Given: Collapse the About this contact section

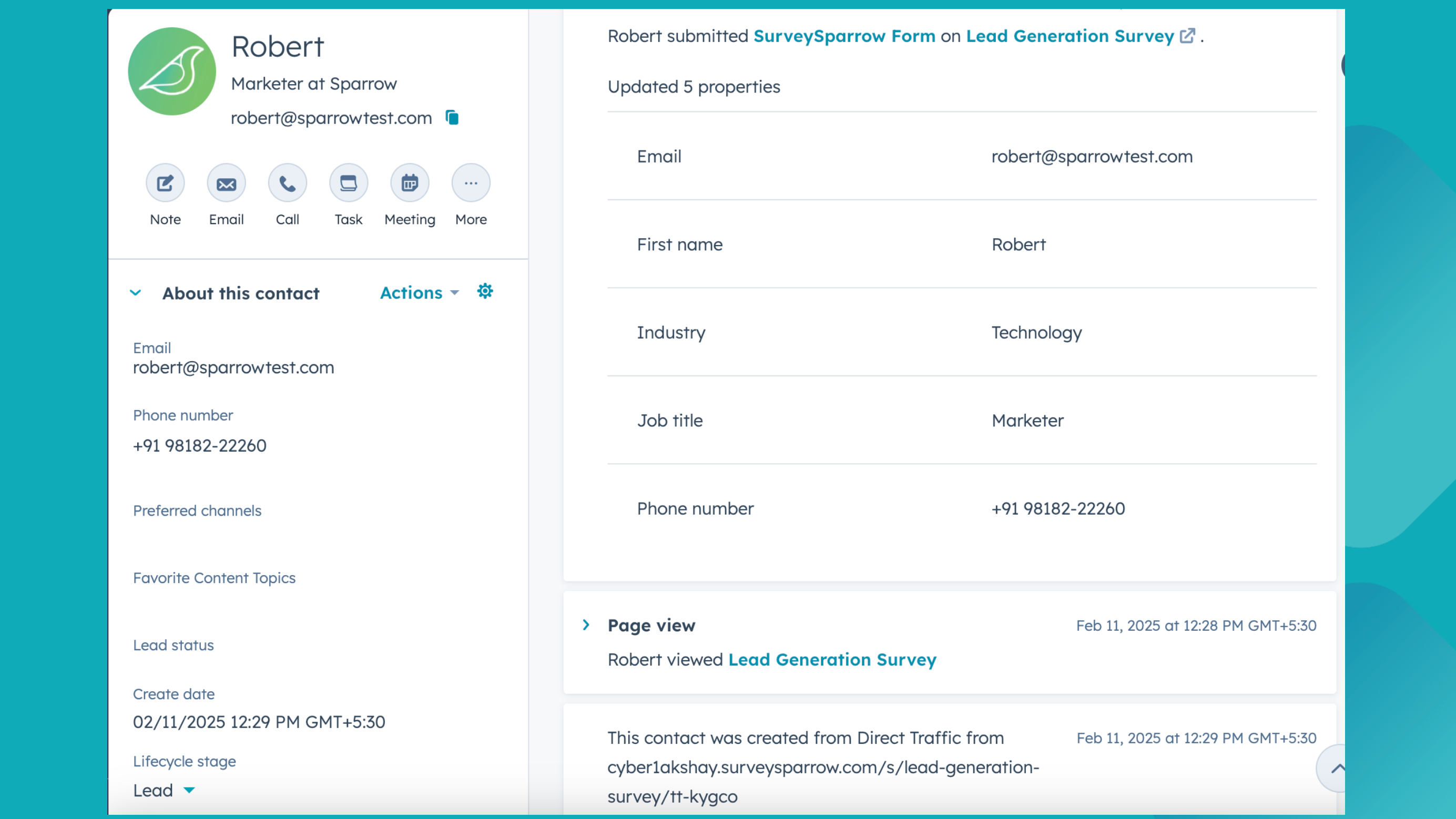Looking at the screenshot, I should click(135, 293).
